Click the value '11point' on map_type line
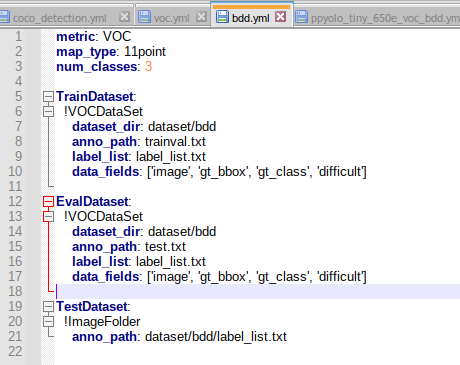Viewport: 460px width, 365px height. [145, 52]
